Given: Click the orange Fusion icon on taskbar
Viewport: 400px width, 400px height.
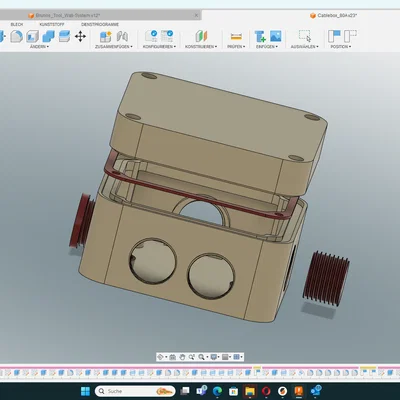Looking at the screenshot, I should pyautogui.click(x=298, y=391).
